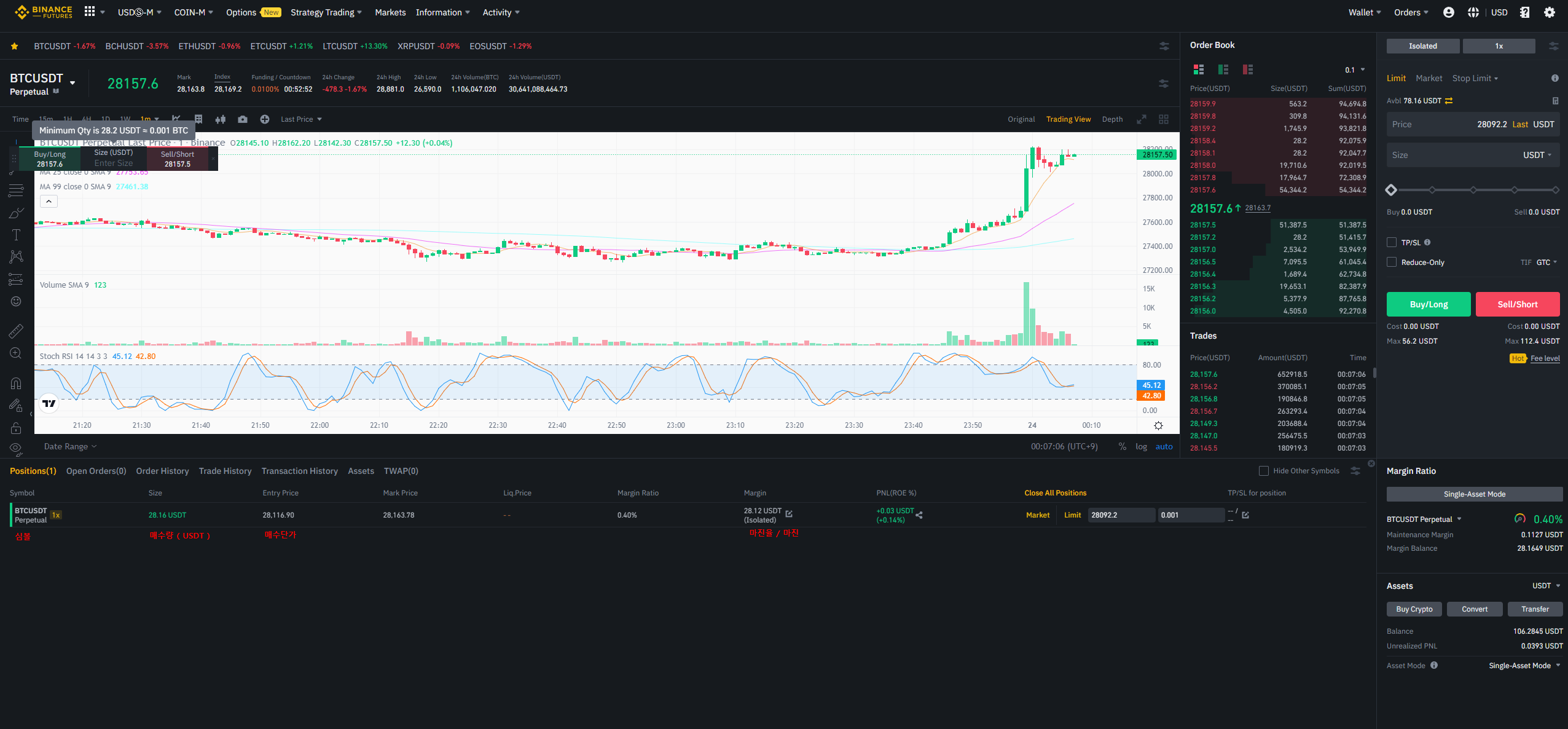Enable the TP/SL checkbox
Viewport: 1568px width, 729px height.
[x=1392, y=242]
